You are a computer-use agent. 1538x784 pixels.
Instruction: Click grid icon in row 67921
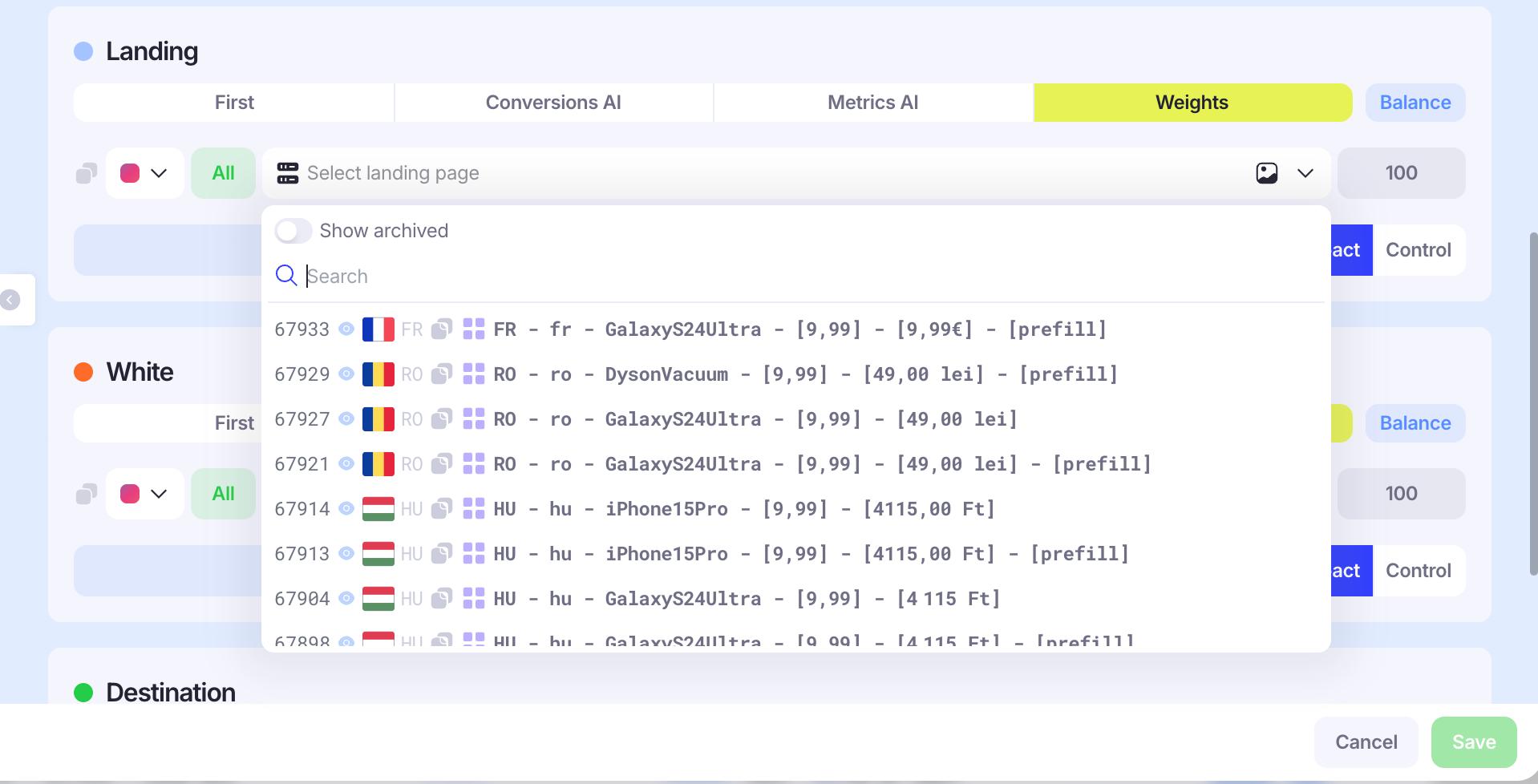point(474,463)
